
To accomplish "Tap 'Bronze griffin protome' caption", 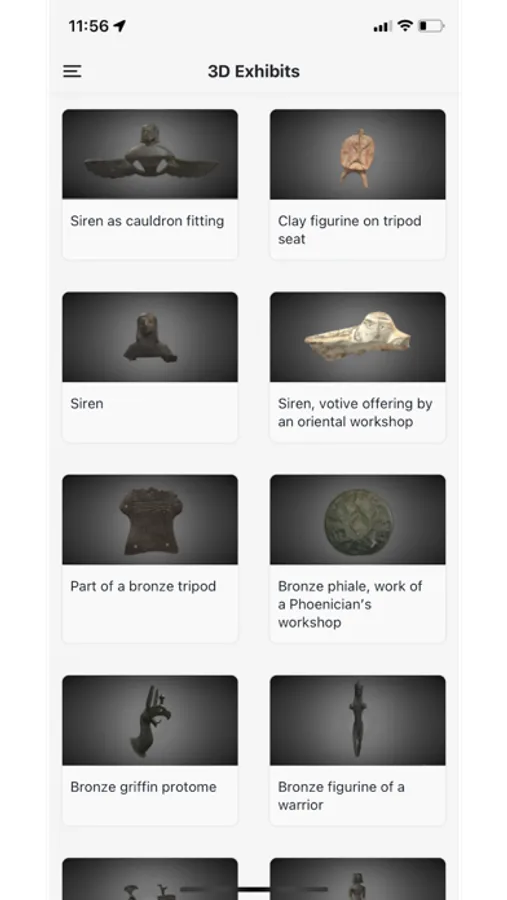I will 144,787.
